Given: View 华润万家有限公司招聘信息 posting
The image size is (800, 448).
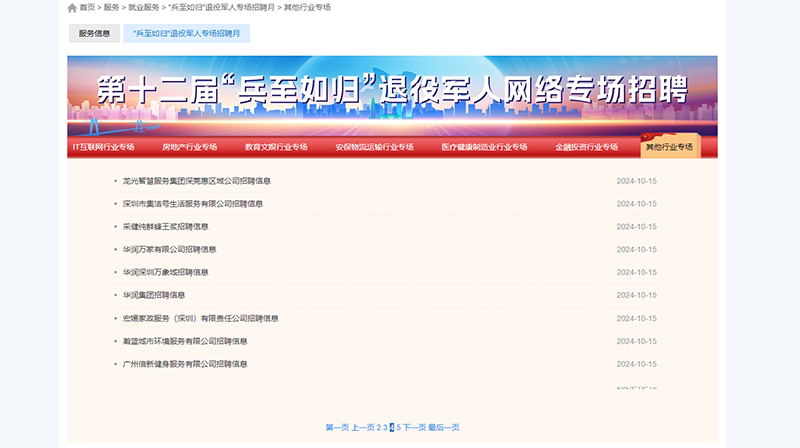Looking at the screenshot, I should pos(169,249).
